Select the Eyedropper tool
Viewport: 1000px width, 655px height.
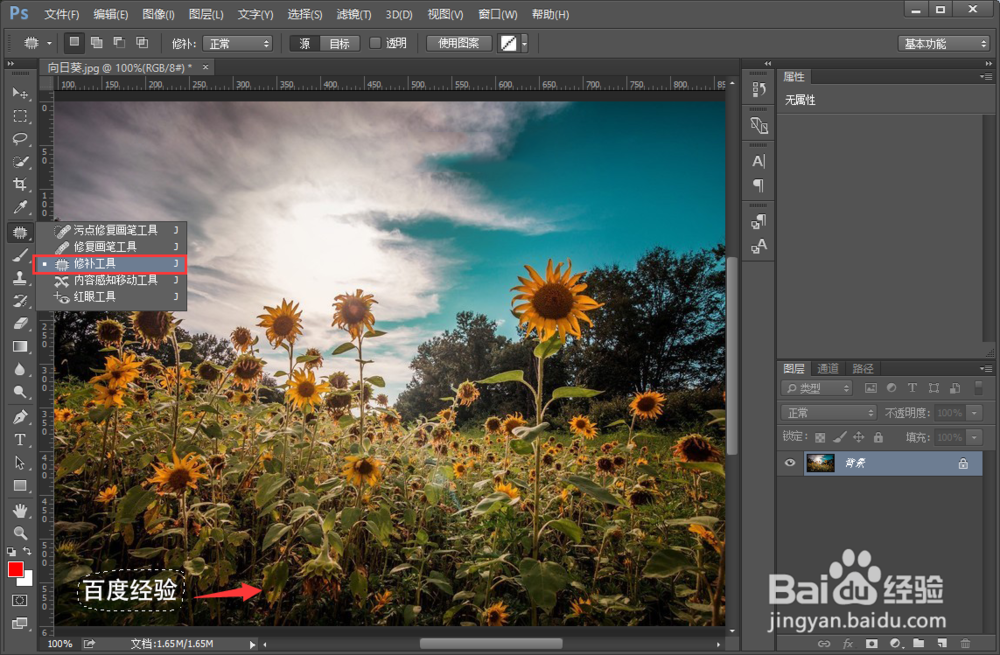pos(20,208)
